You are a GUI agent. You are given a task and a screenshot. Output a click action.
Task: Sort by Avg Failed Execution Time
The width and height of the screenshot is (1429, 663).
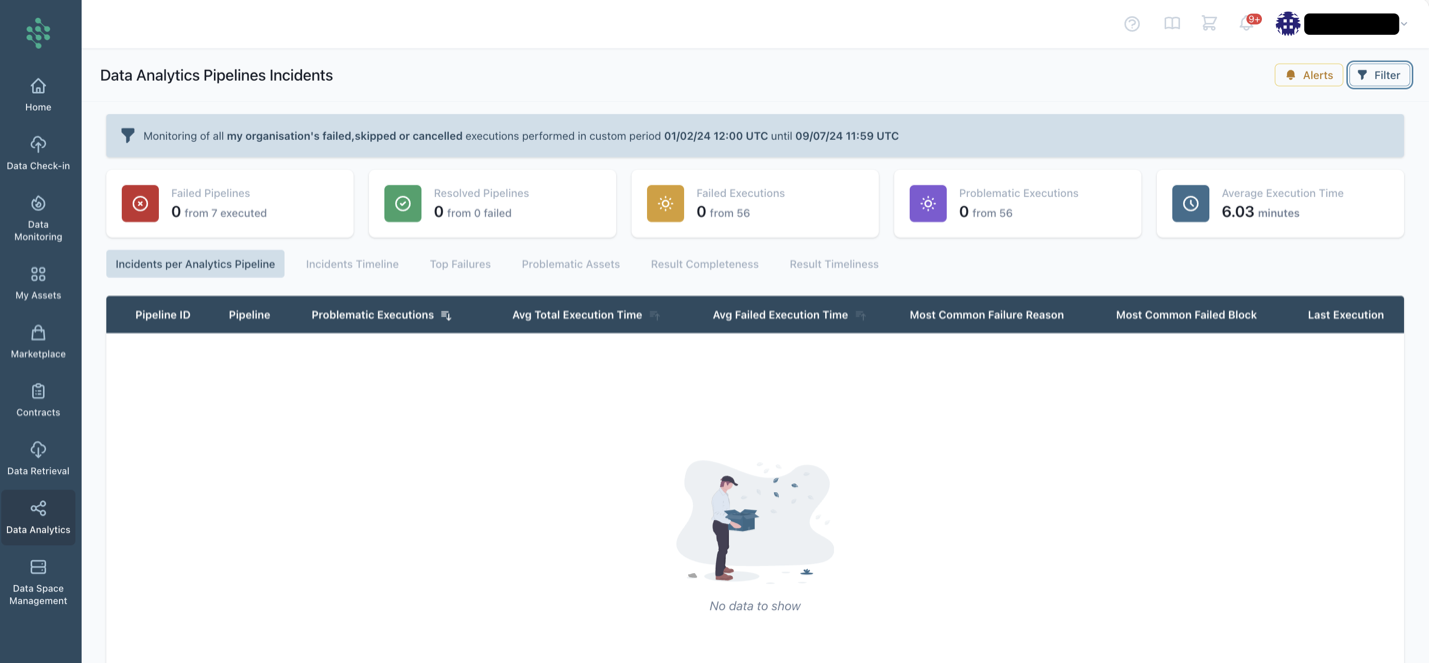pyautogui.click(x=860, y=315)
